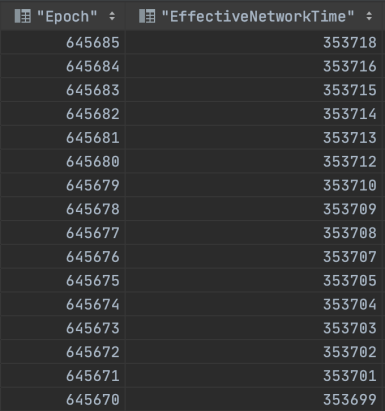Select Epoch cell 645685
This screenshot has width=385, height=411.
point(63,43)
